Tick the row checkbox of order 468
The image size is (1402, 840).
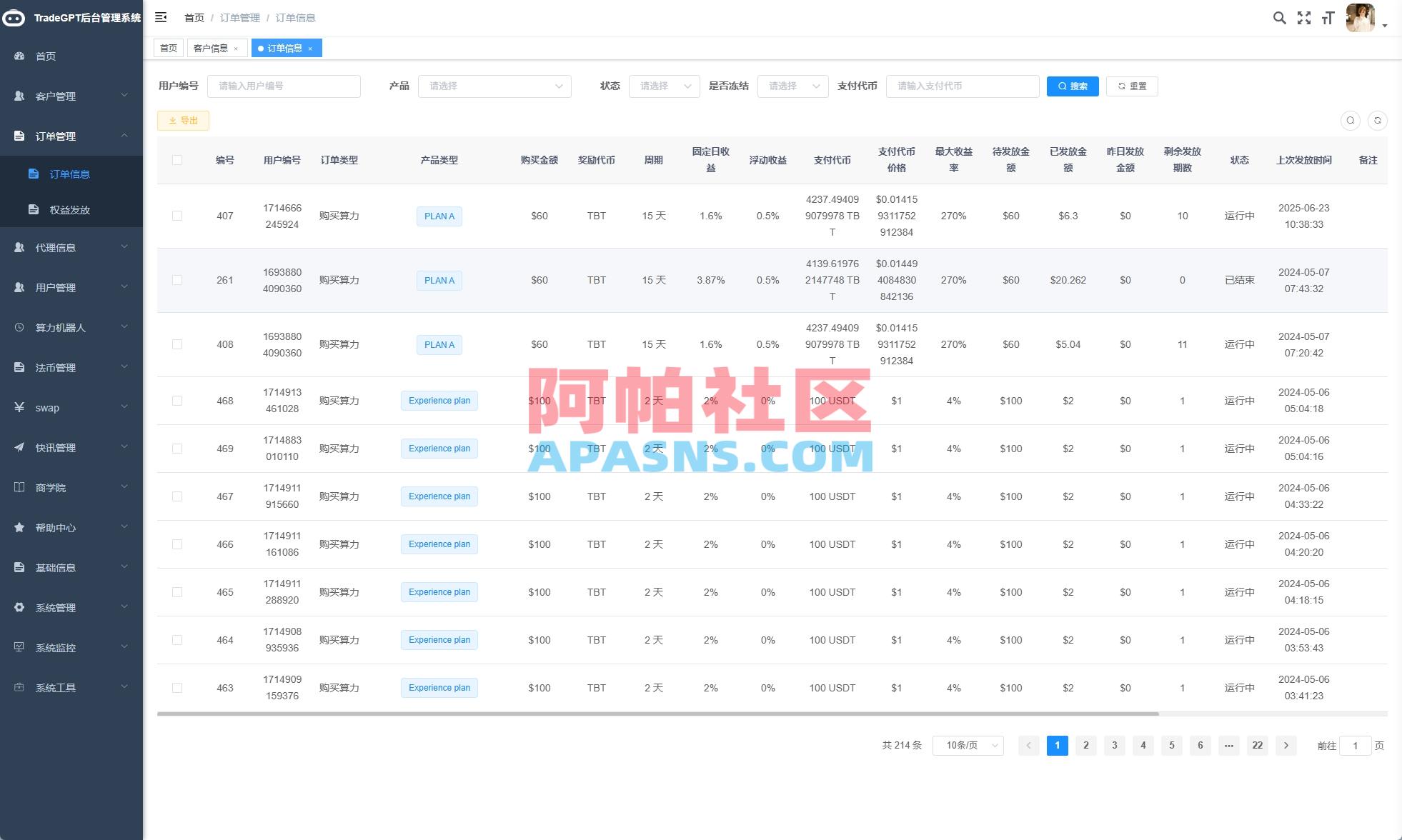click(x=177, y=401)
